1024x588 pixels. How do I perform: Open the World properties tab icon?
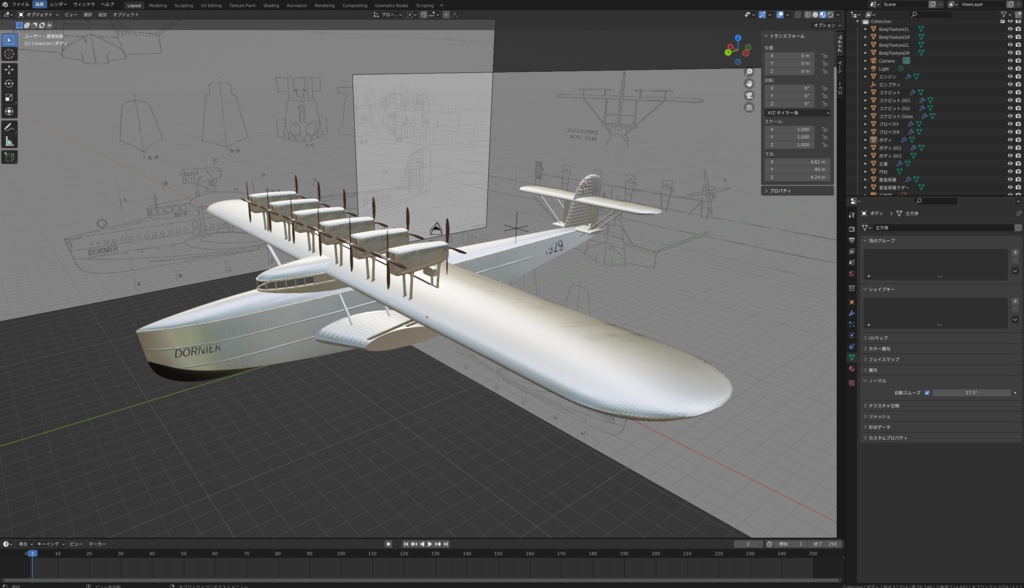point(852,273)
